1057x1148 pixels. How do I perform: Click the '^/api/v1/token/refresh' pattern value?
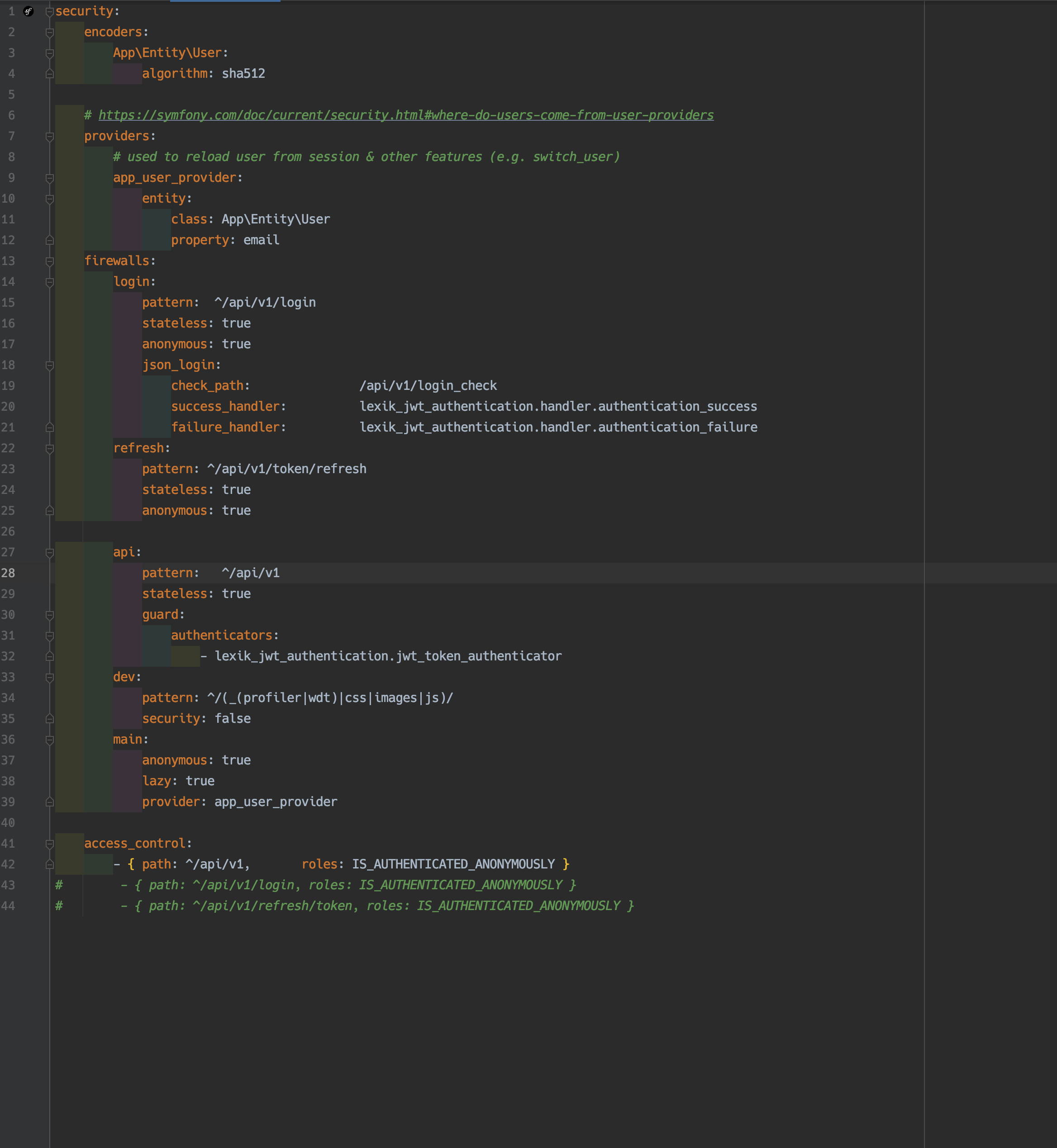(286, 469)
